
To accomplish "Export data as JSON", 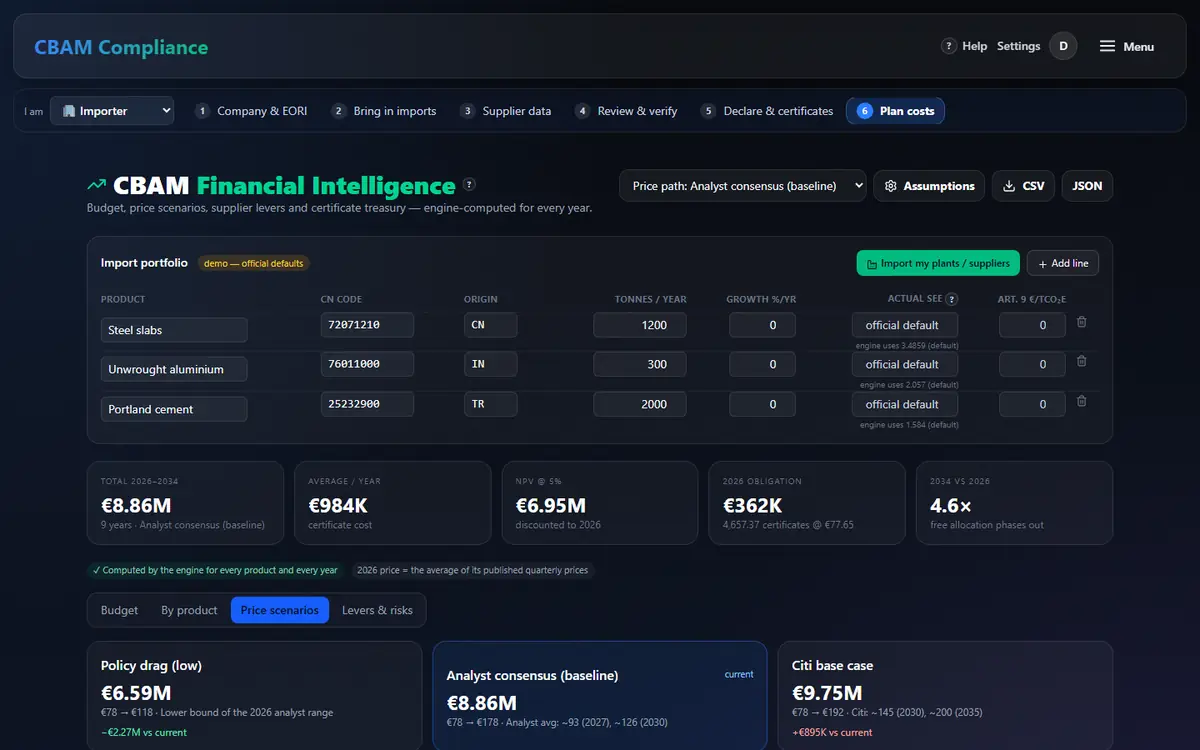I will coord(1087,186).
